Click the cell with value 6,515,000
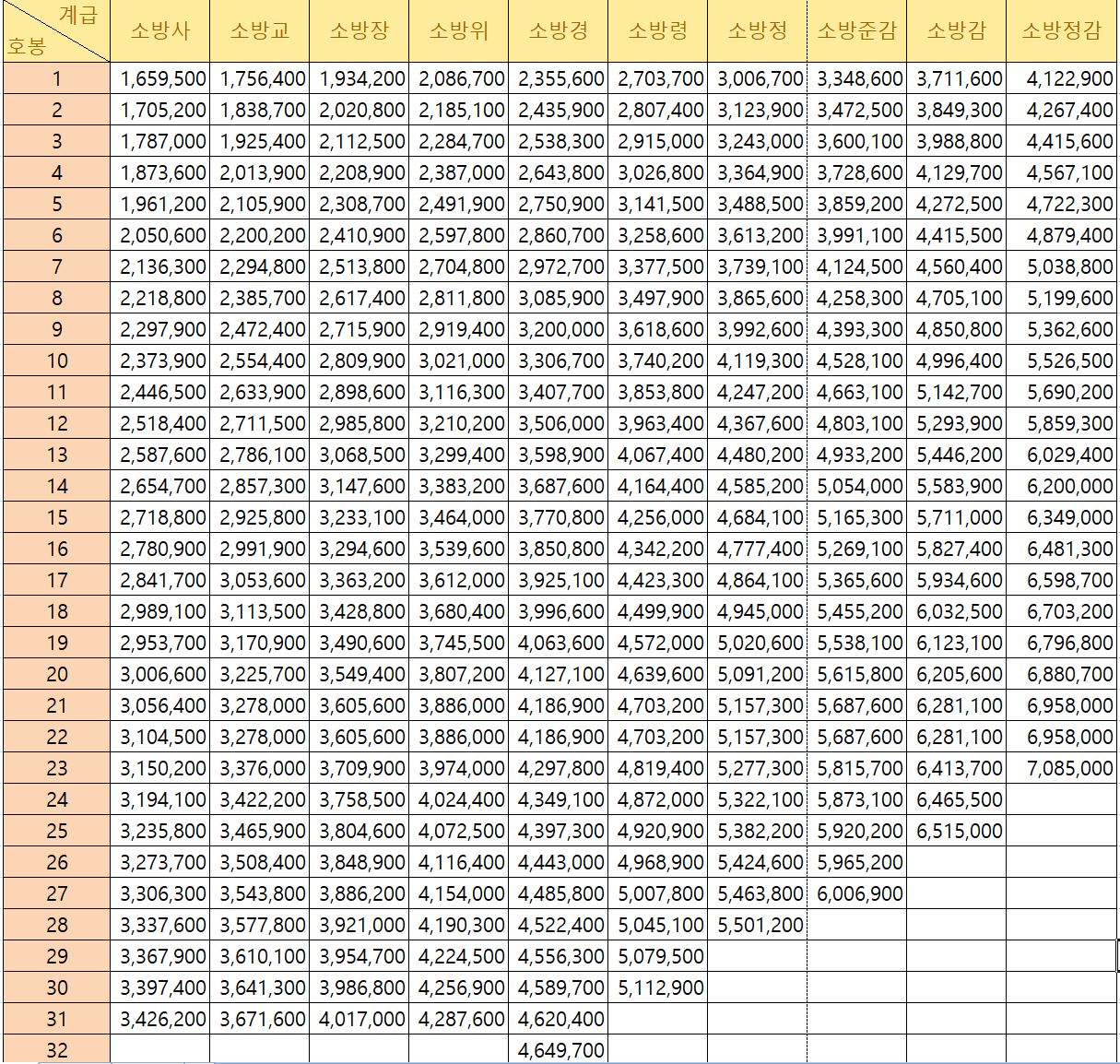1120x1064 pixels. (x=957, y=831)
